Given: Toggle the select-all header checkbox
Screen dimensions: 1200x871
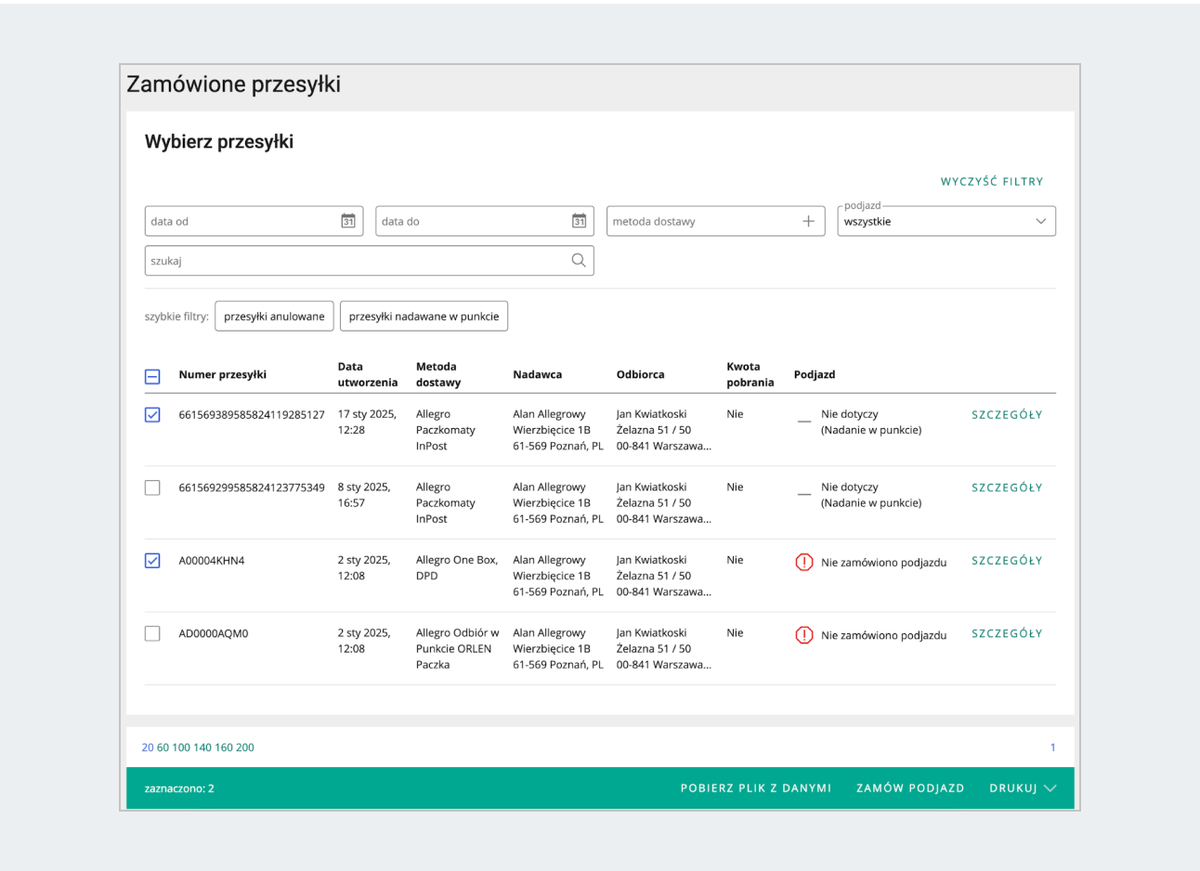Looking at the screenshot, I should [x=152, y=377].
